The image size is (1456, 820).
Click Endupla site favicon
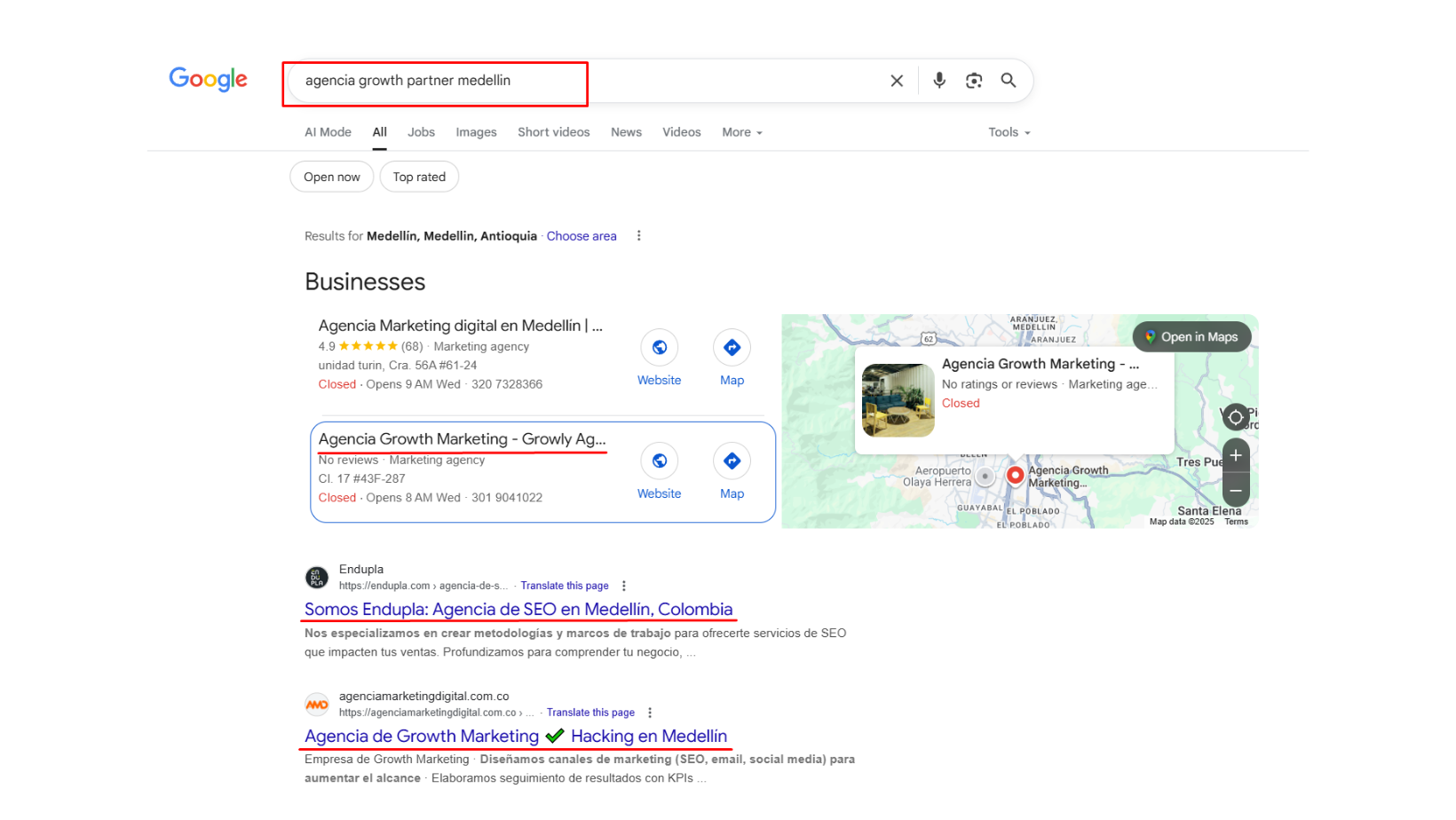317,578
